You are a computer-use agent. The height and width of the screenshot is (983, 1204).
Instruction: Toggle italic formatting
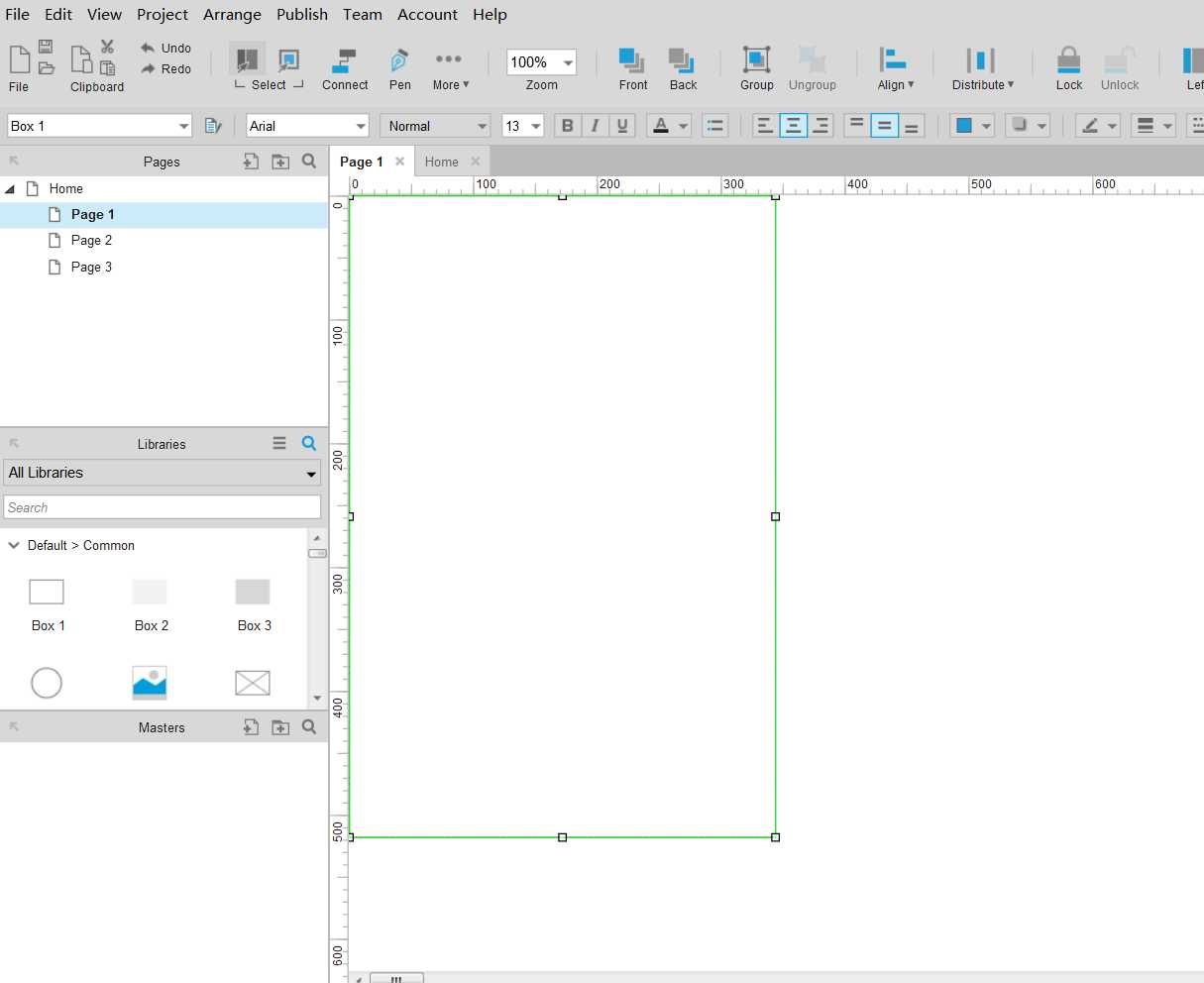pyautogui.click(x=595, y=126)
